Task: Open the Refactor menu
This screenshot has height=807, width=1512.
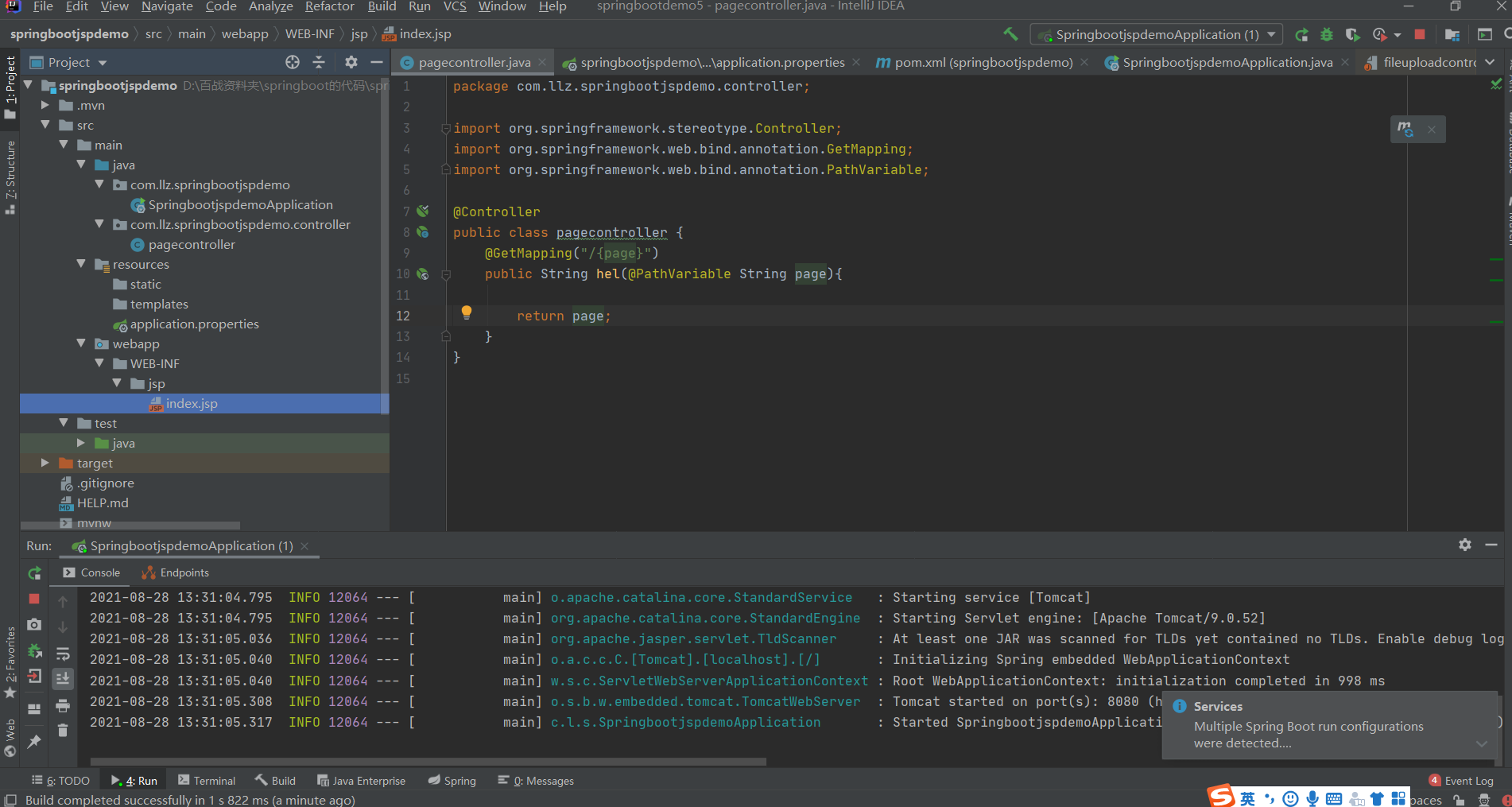Action: [x=329, y=6]
